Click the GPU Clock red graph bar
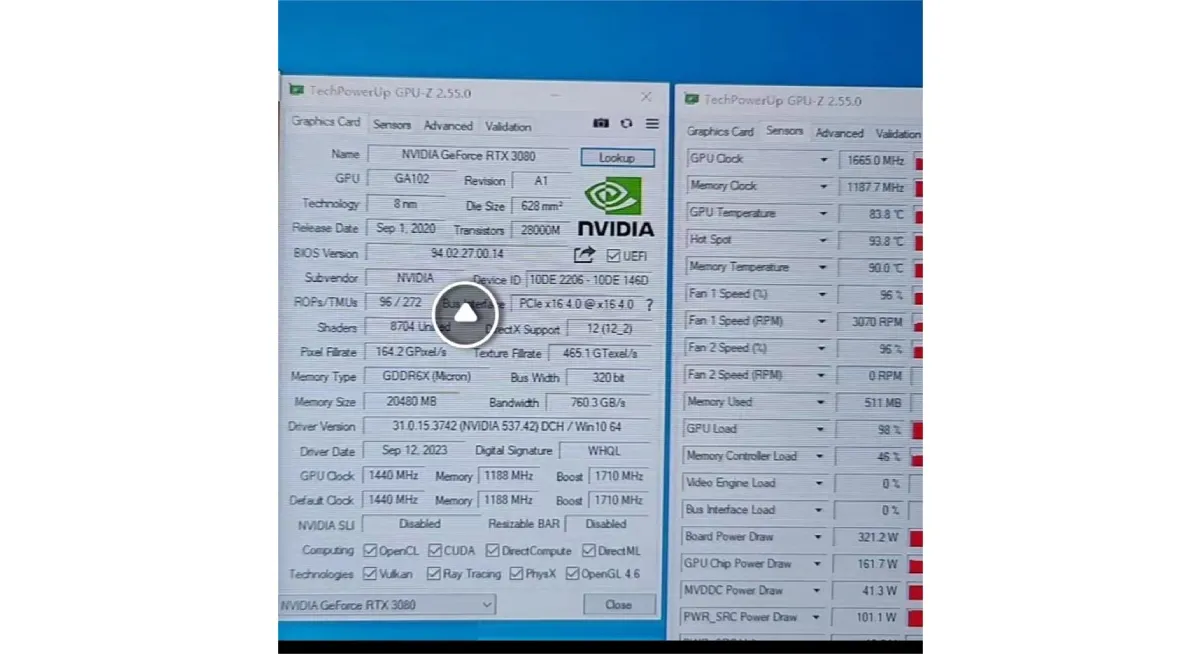This screenshot has width=1200, height=654. point(918,161)
